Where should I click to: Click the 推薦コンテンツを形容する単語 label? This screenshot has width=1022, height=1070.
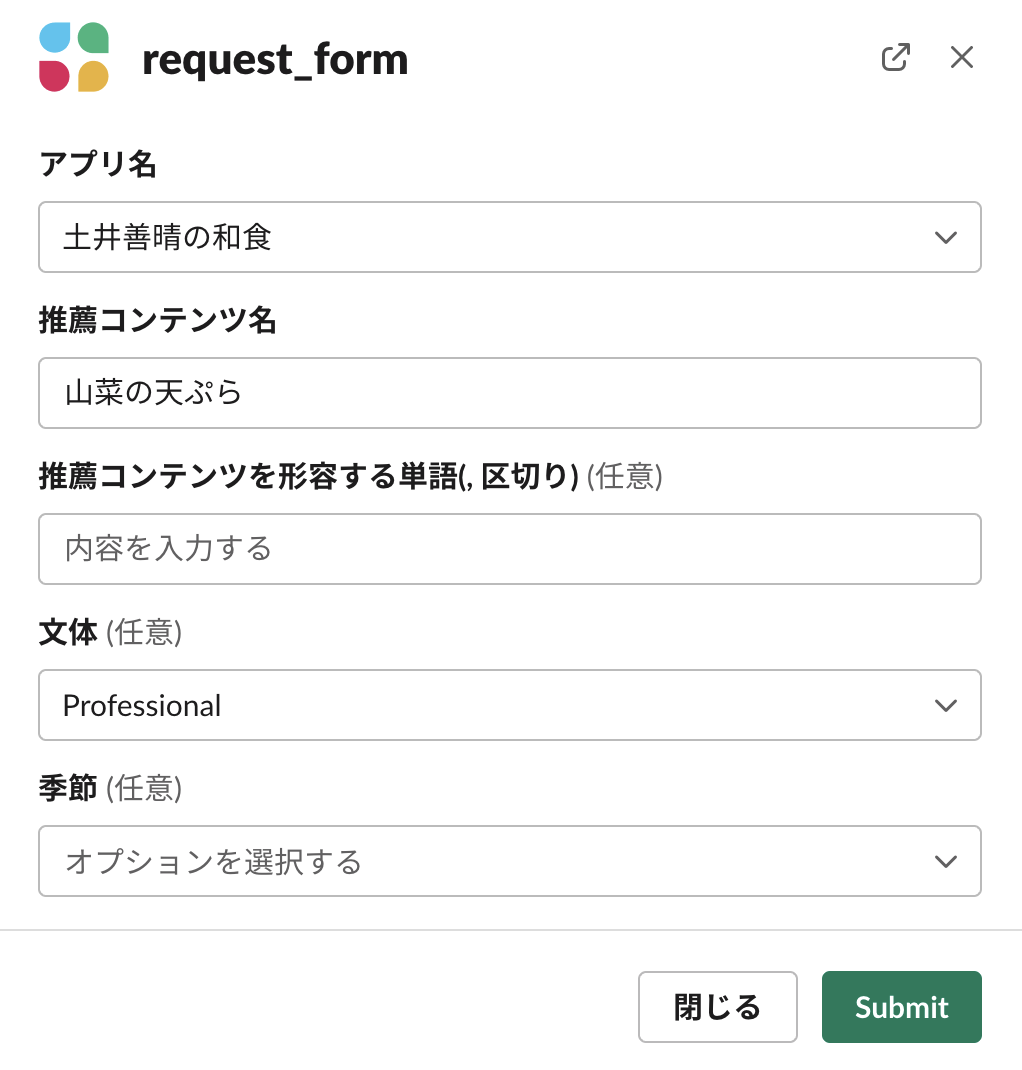pos(309,477)
